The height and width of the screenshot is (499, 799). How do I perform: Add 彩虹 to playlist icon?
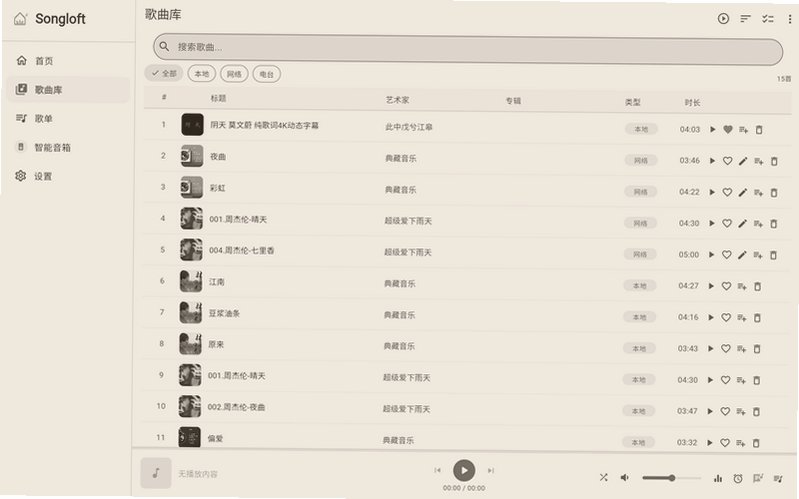click(x=758, y=193)
